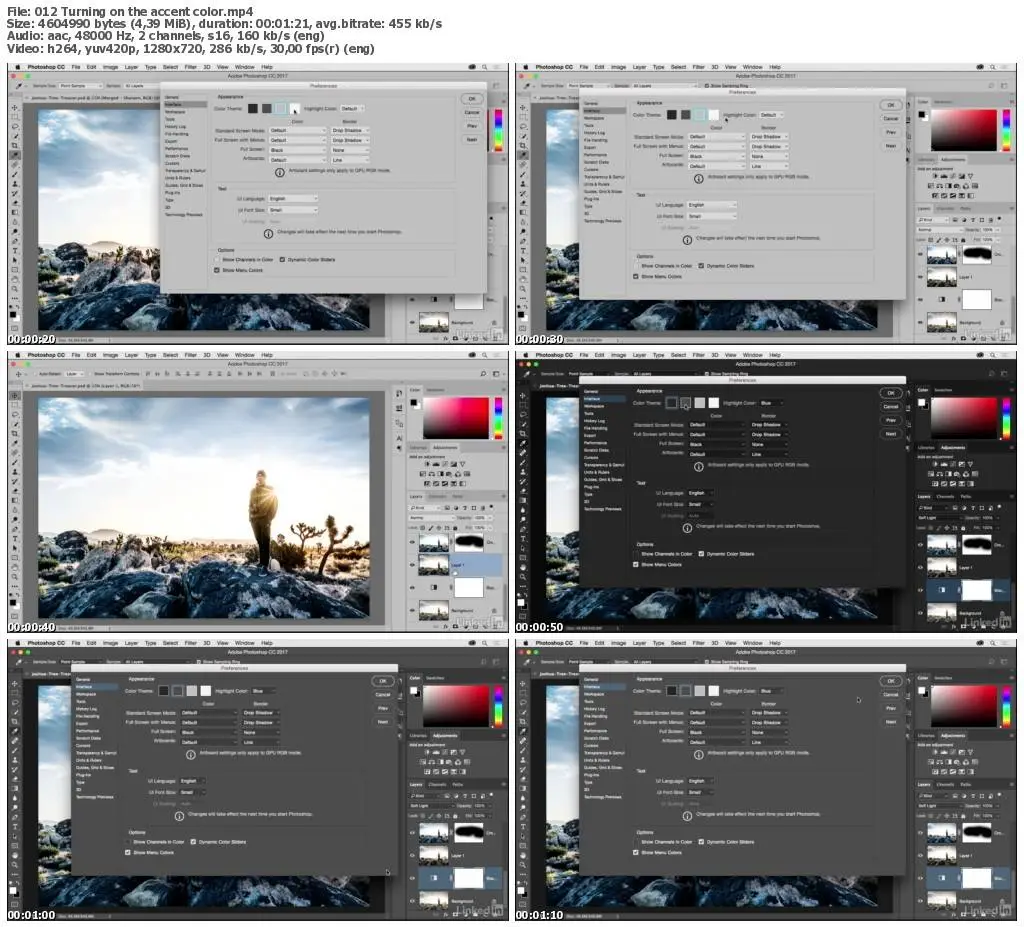This screenshot has height=927, width=1024.
Task: Click the color picker field in 00:00:40 Color panel
Action: pos(456,418)
